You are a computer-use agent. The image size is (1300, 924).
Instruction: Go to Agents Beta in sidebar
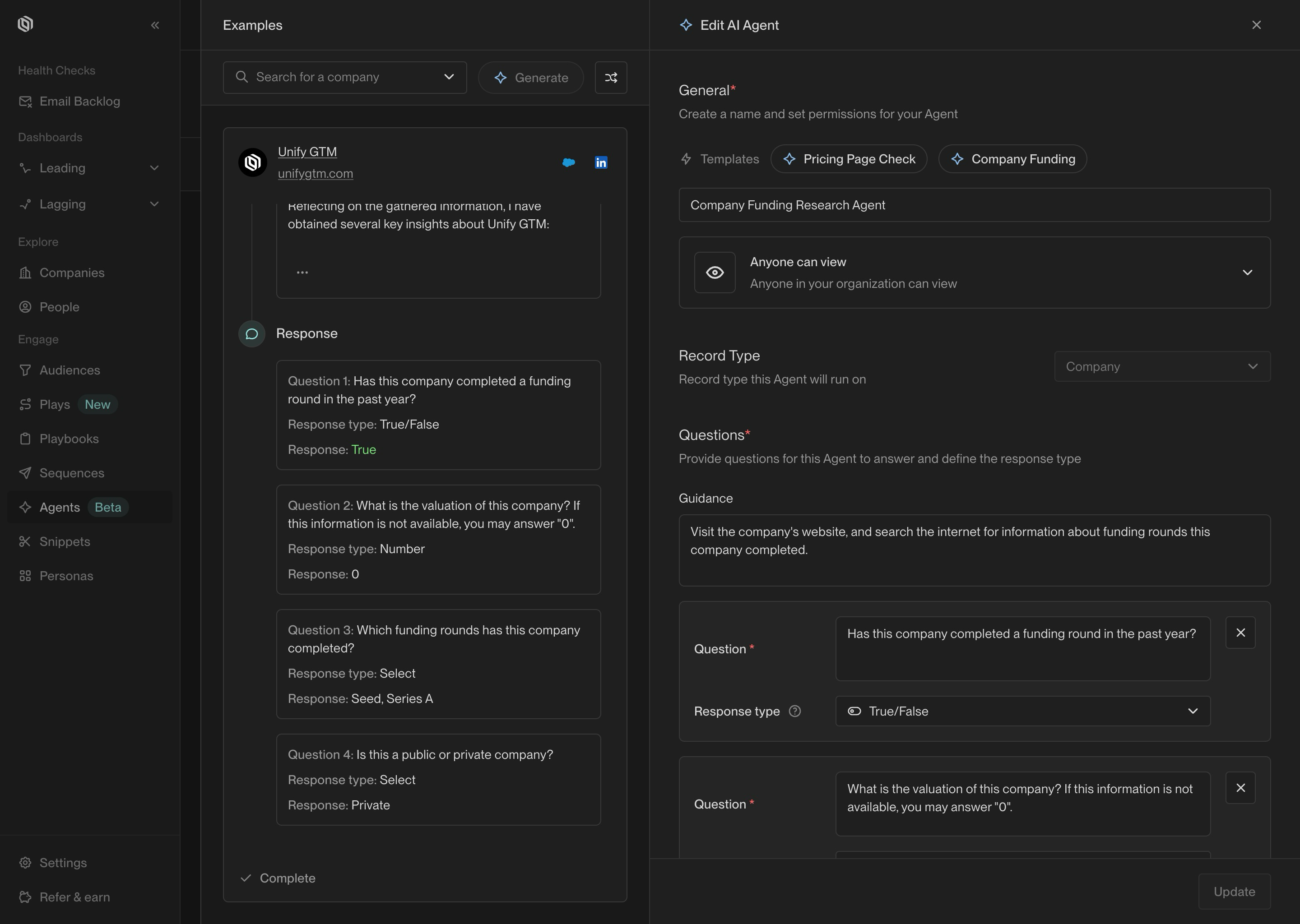[60, 508]
